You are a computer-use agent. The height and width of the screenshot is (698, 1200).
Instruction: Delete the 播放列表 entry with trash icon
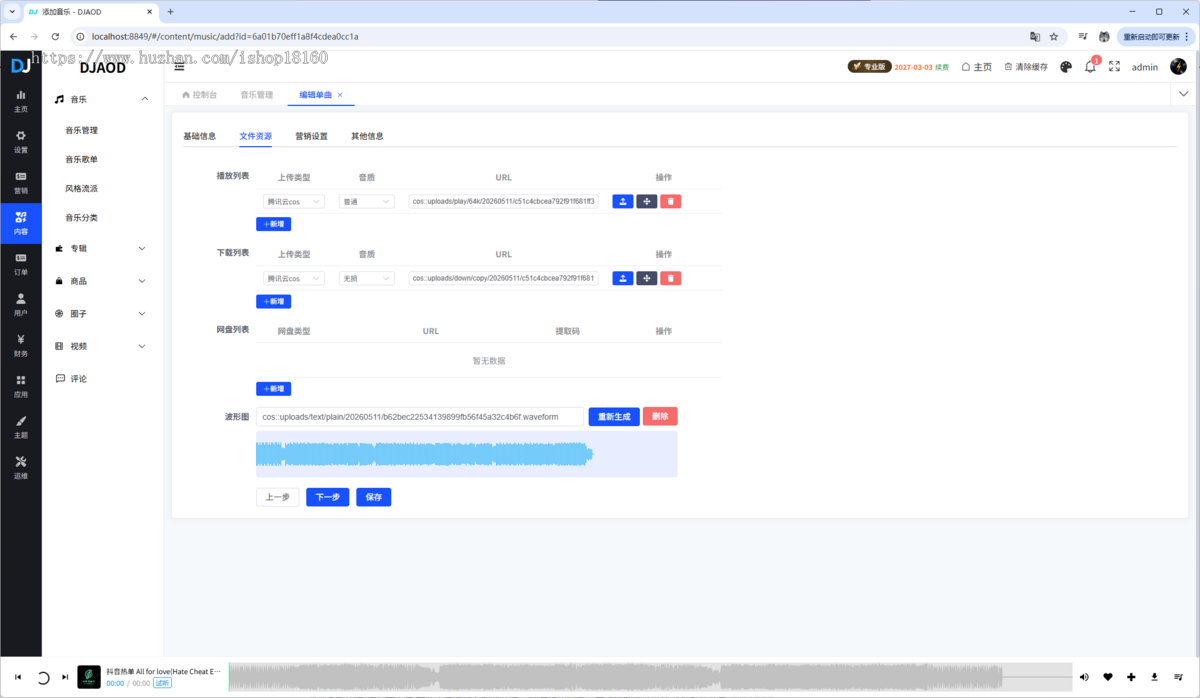[671, 201]
